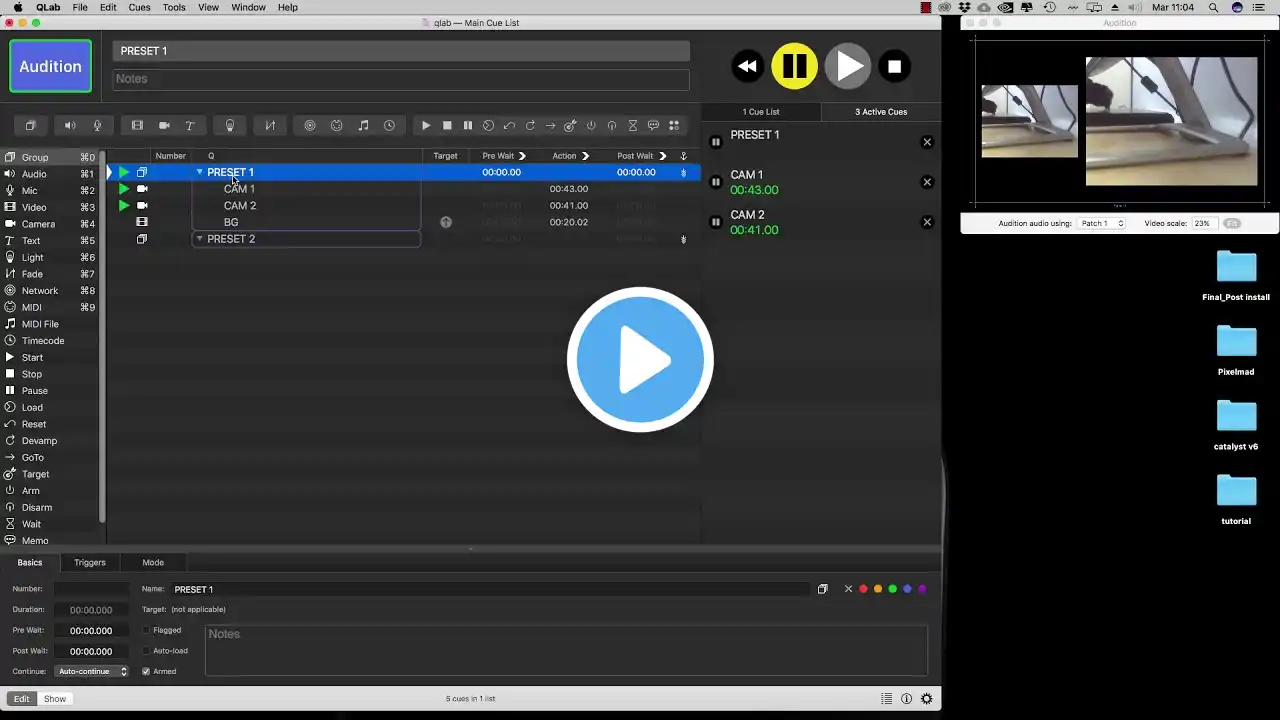This screenshot has height=720, width=1280.
Task: Open workspace settings gear icon
Action: tap(927, 699)
